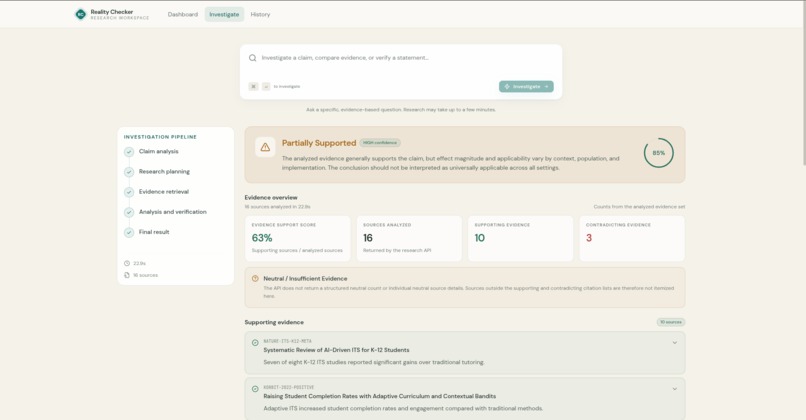Click the Neutral / Insufficient Evidence info icon
This screenshot has height=420, width=806.
click(255, 279)
